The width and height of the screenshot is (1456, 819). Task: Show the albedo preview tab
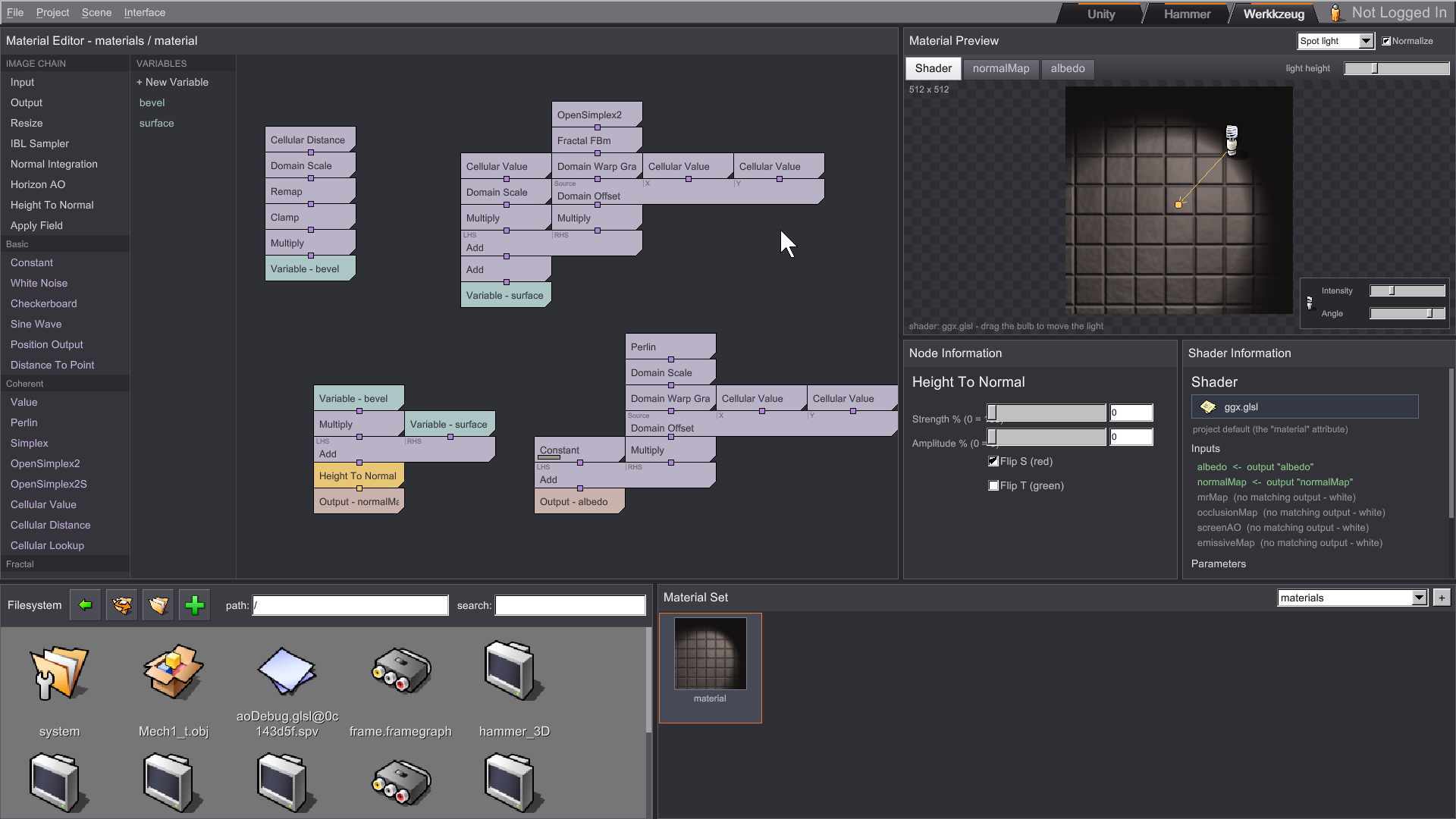[x=1068, y=68]
